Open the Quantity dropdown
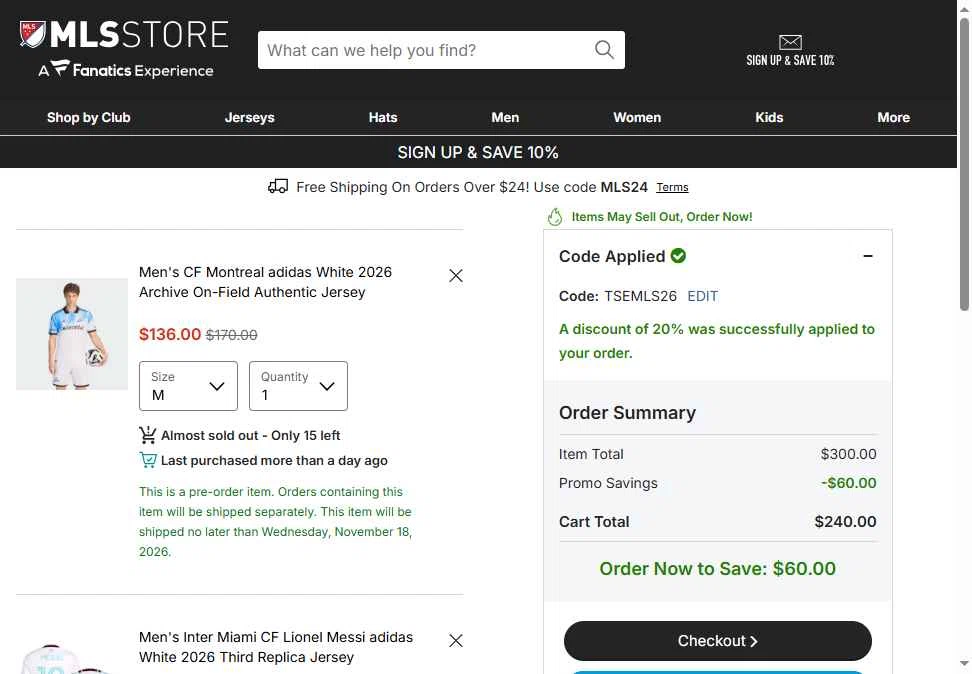The image size is (972, 674). tap(298, 386)
